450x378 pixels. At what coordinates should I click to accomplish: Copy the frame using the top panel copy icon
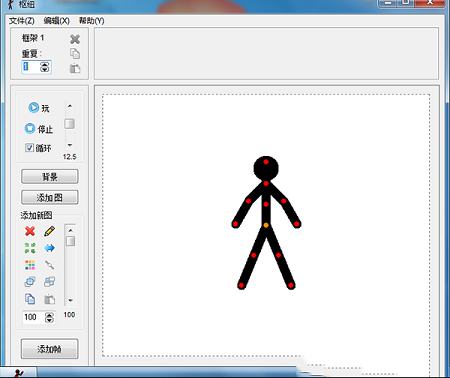75,53
